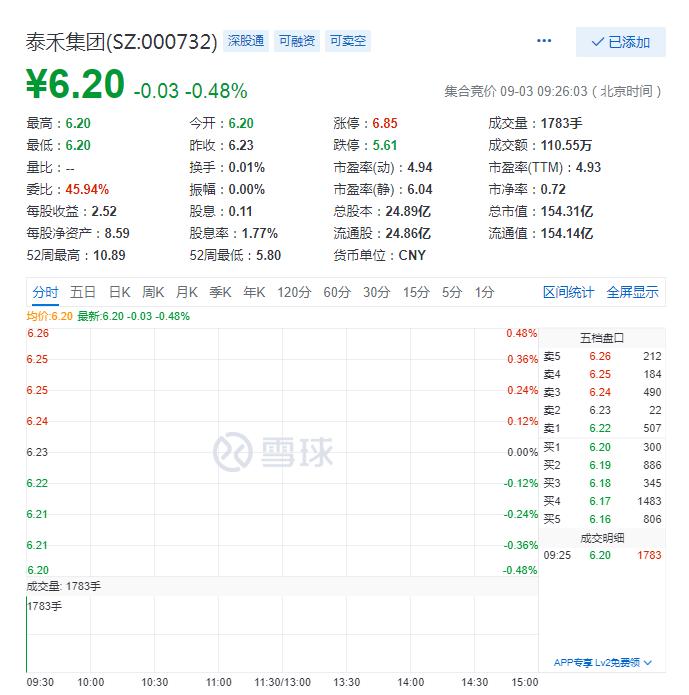Switch to the 月K chart tab
This screenshot has height=695, width=689.
pos(187,293)
